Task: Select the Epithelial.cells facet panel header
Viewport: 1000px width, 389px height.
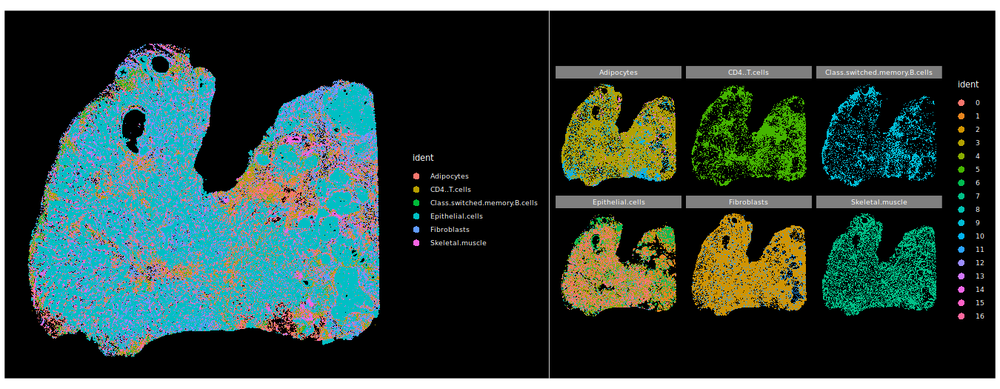Action: (x=619, y=202)
